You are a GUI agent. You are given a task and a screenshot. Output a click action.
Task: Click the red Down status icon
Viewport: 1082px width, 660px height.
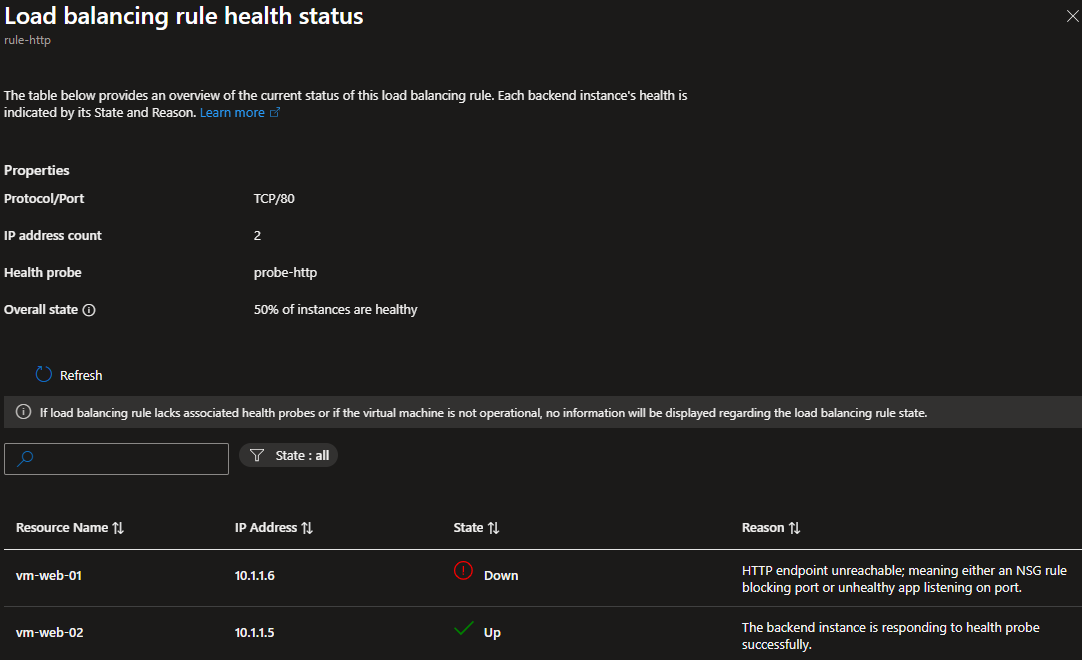coord(463,571)
